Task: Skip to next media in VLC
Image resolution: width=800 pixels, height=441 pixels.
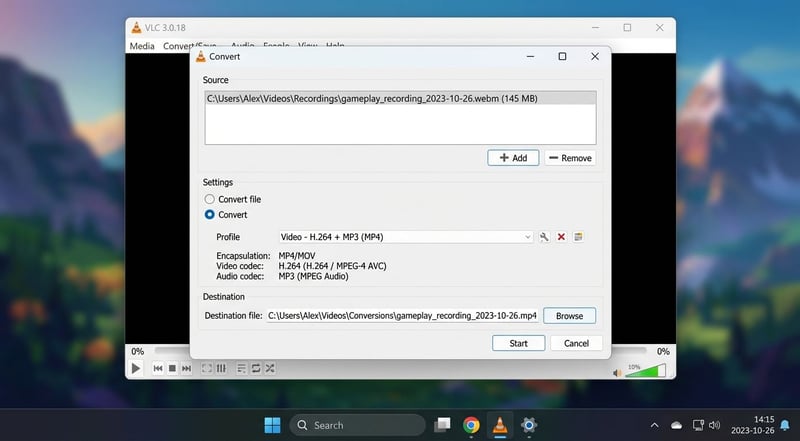Action: click(187, 368)
